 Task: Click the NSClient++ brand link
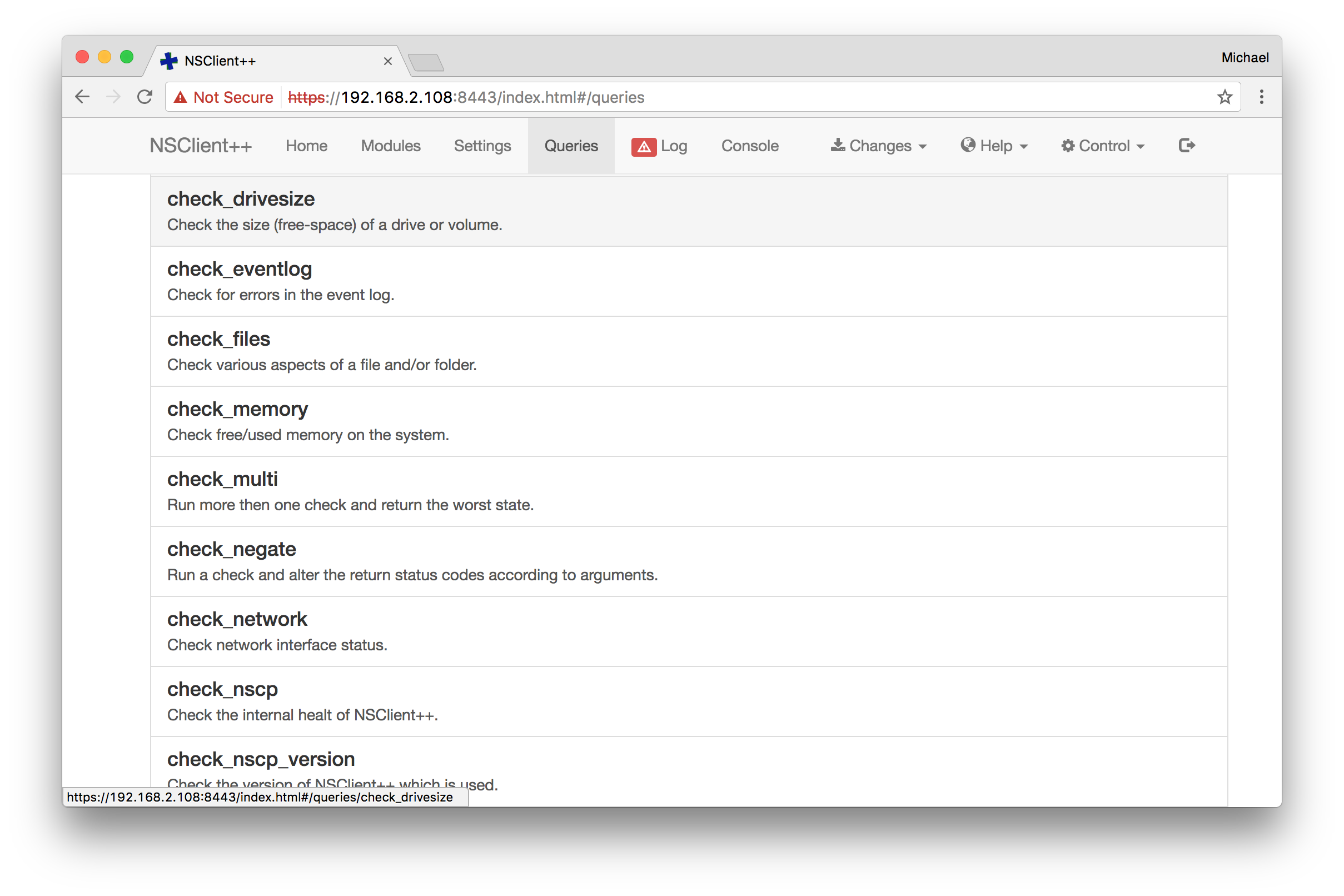(x=201, y=146)
